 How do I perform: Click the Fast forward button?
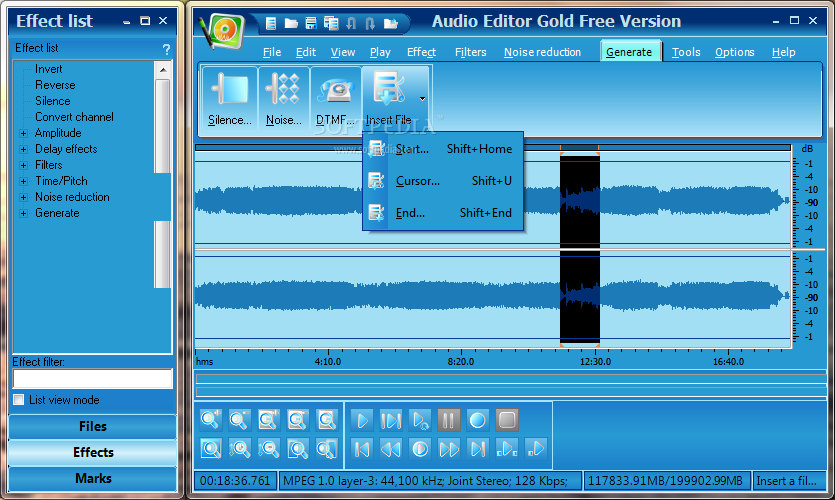tap(448, 449)
